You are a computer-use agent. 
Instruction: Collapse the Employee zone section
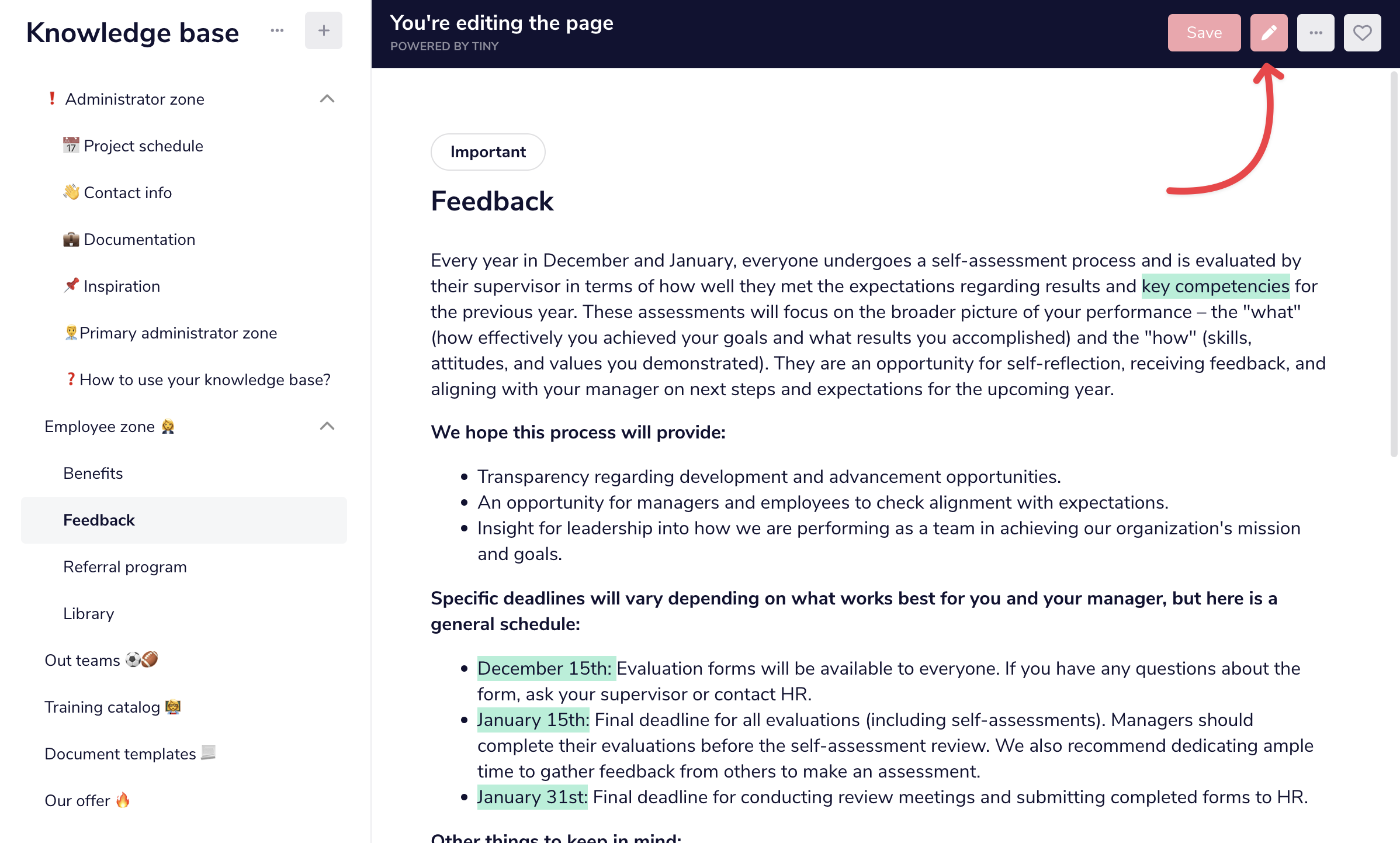click(327, 426)
